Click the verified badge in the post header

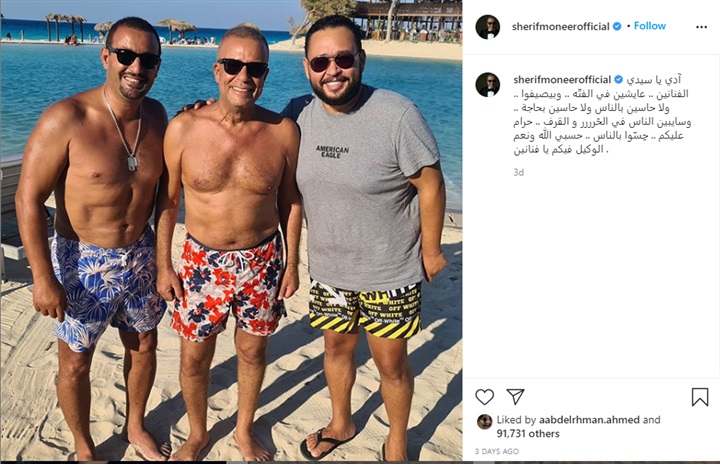617,27
